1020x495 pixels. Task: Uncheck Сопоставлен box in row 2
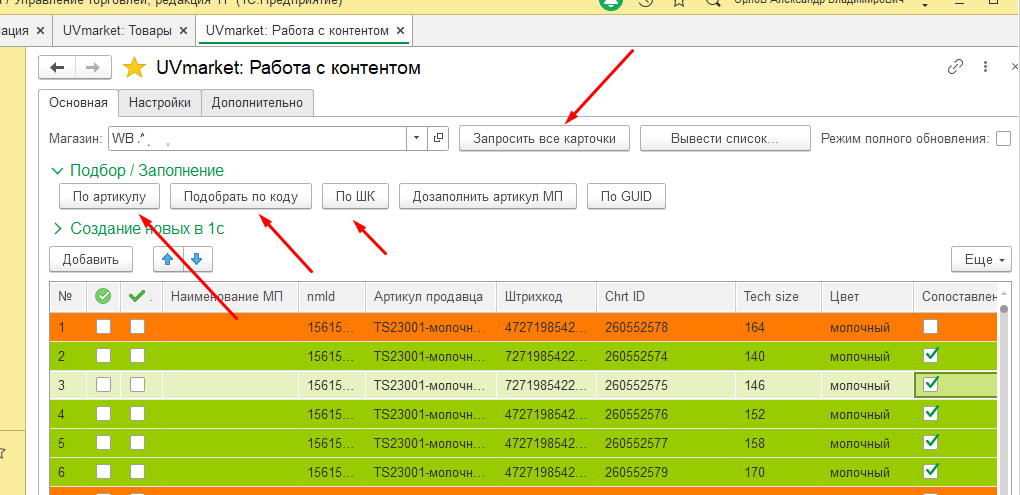[931, 355]
